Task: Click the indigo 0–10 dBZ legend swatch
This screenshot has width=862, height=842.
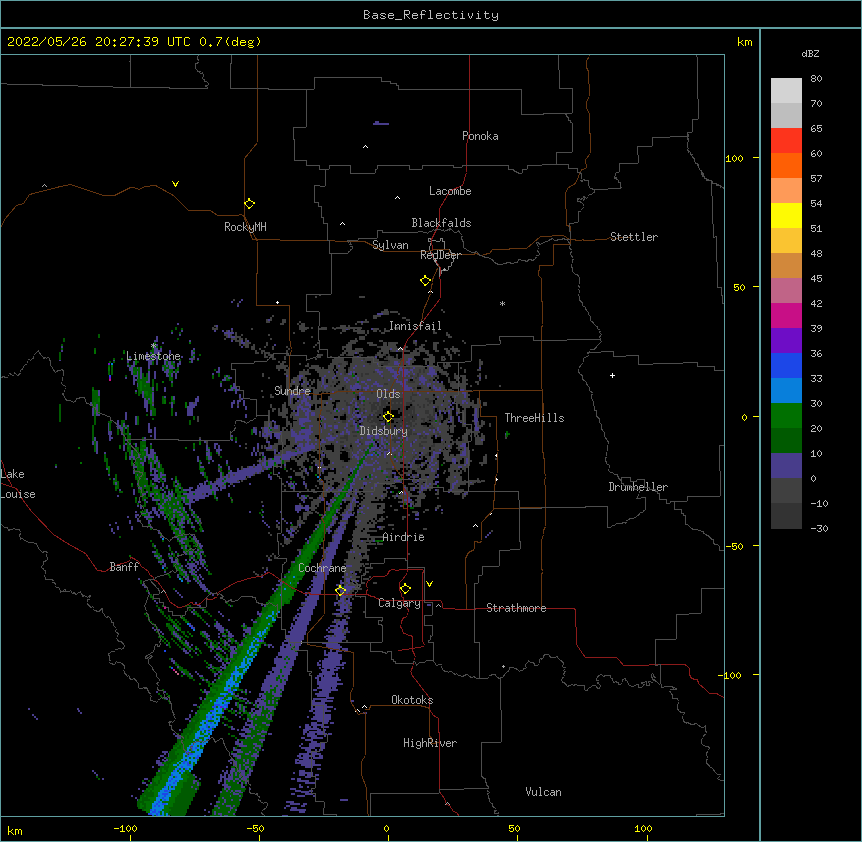Action: tap(786, 466)
